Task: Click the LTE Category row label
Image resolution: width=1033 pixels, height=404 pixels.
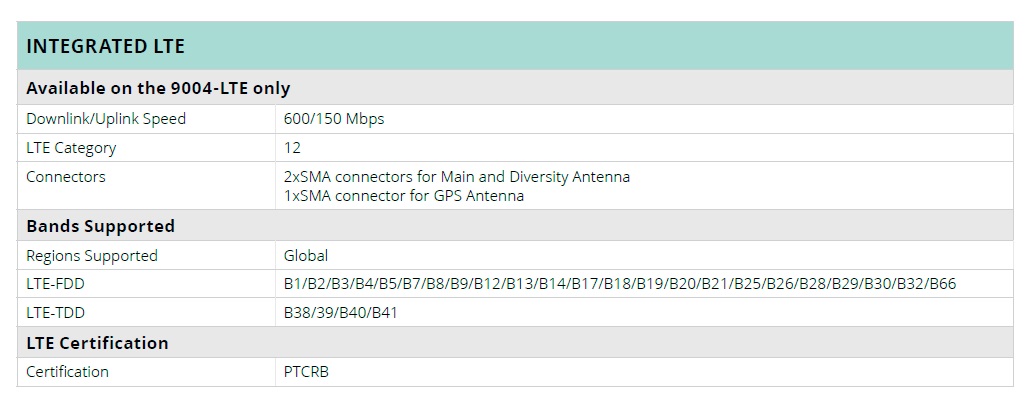Action: coord(71,148)
